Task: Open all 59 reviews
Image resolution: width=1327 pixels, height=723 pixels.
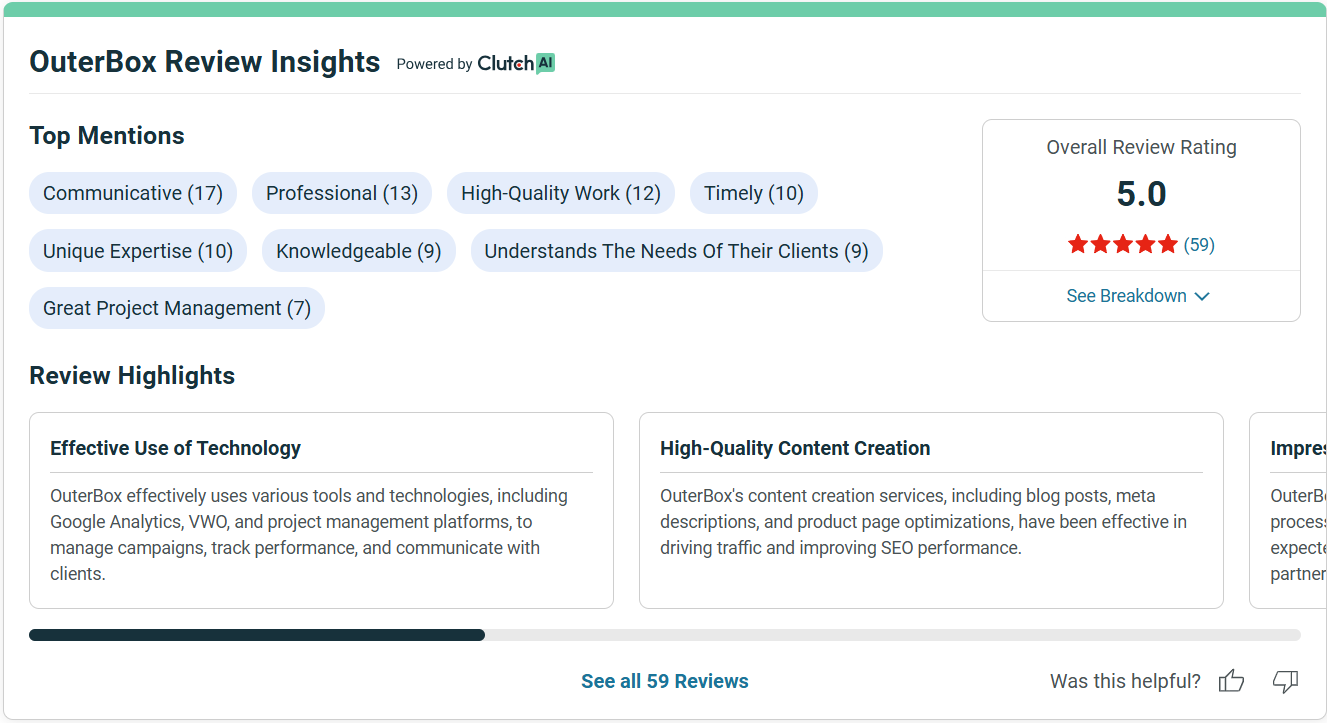Action: click(x=664, y=681)
